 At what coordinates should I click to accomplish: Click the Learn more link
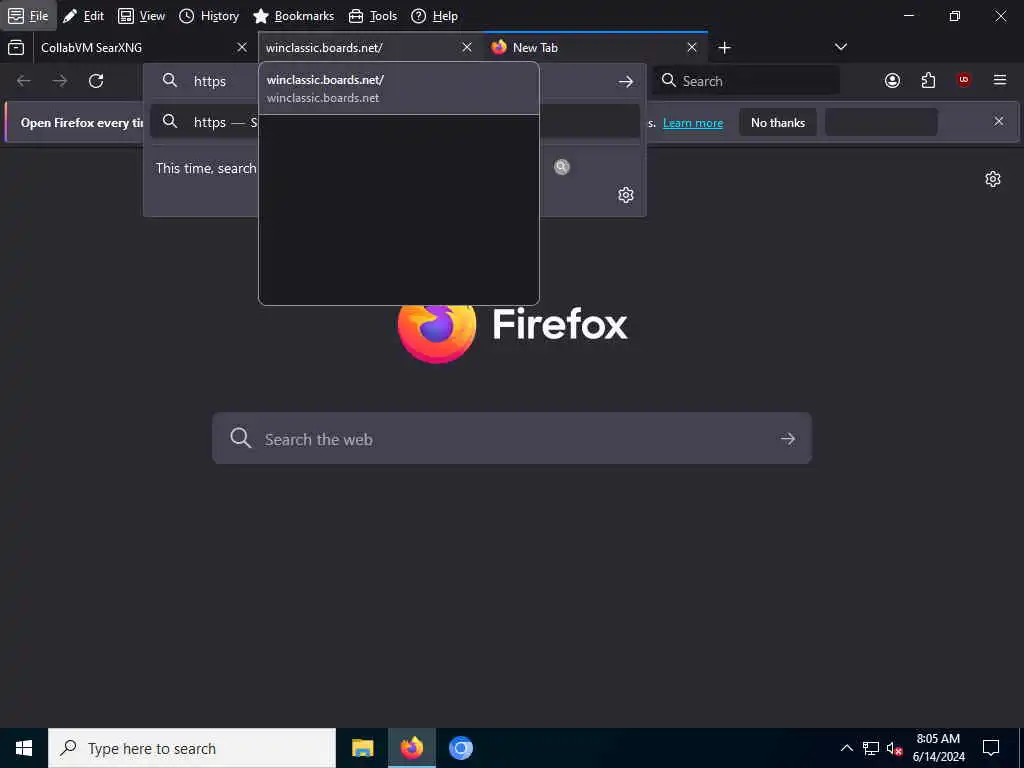coord(693,123)
